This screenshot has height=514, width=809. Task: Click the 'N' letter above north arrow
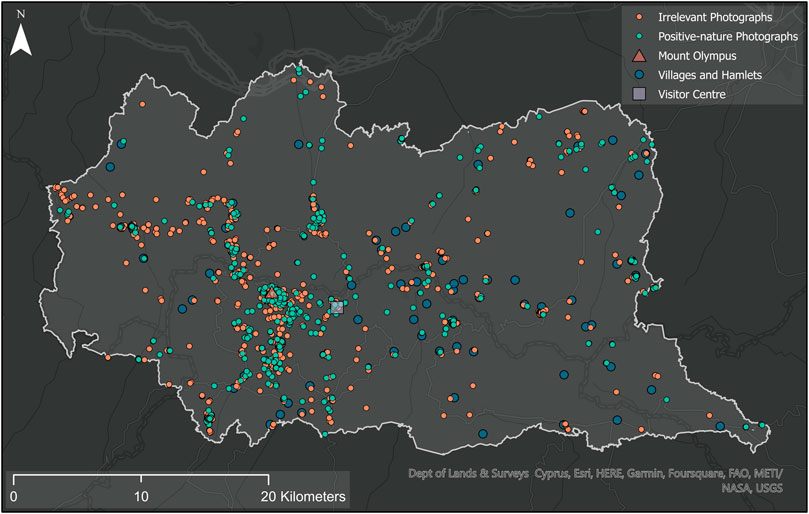[21, 14]
